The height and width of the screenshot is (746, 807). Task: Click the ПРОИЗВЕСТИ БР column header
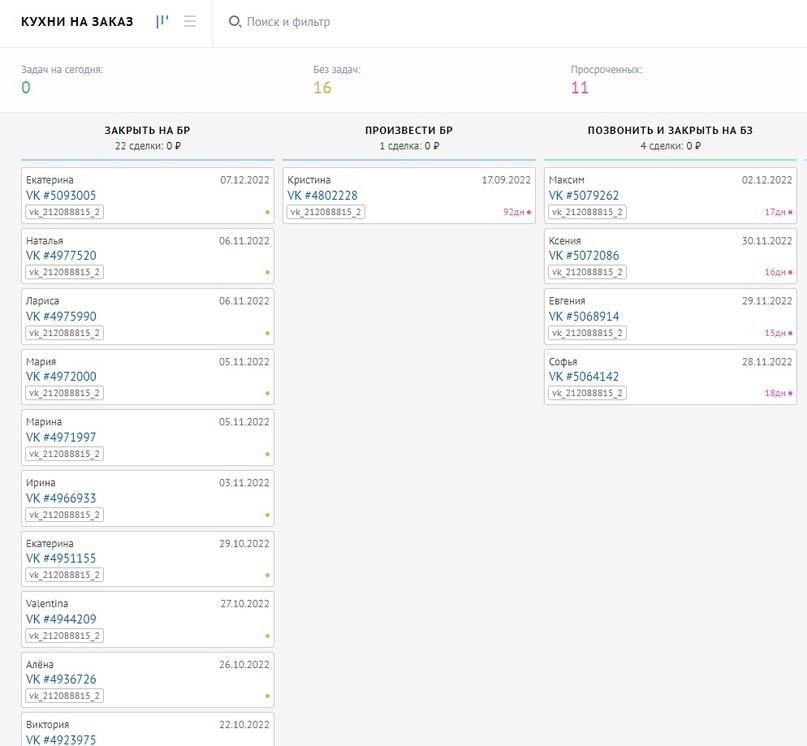coord(409,130)
